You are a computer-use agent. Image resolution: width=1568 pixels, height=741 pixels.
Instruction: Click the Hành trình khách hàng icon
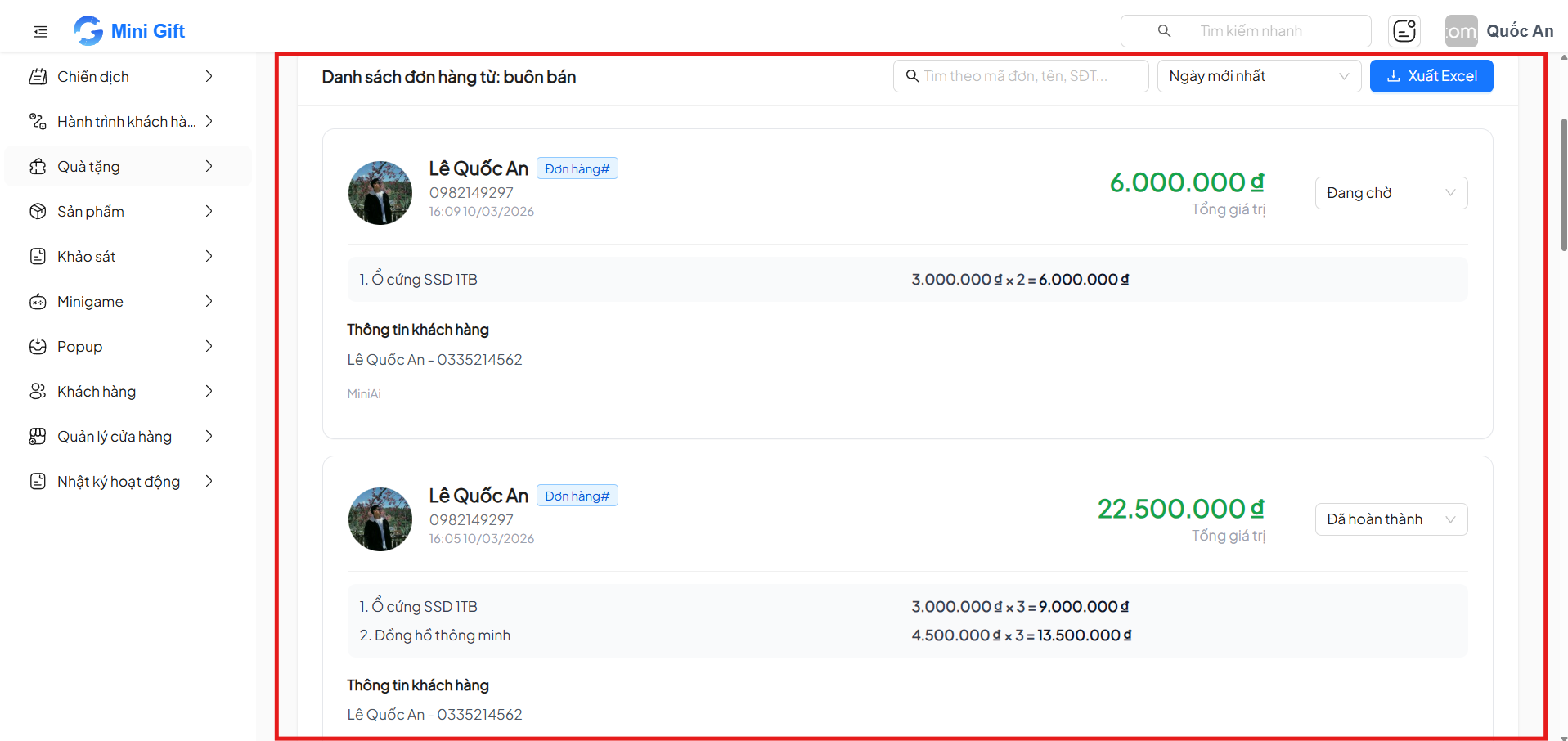[38, 122]
